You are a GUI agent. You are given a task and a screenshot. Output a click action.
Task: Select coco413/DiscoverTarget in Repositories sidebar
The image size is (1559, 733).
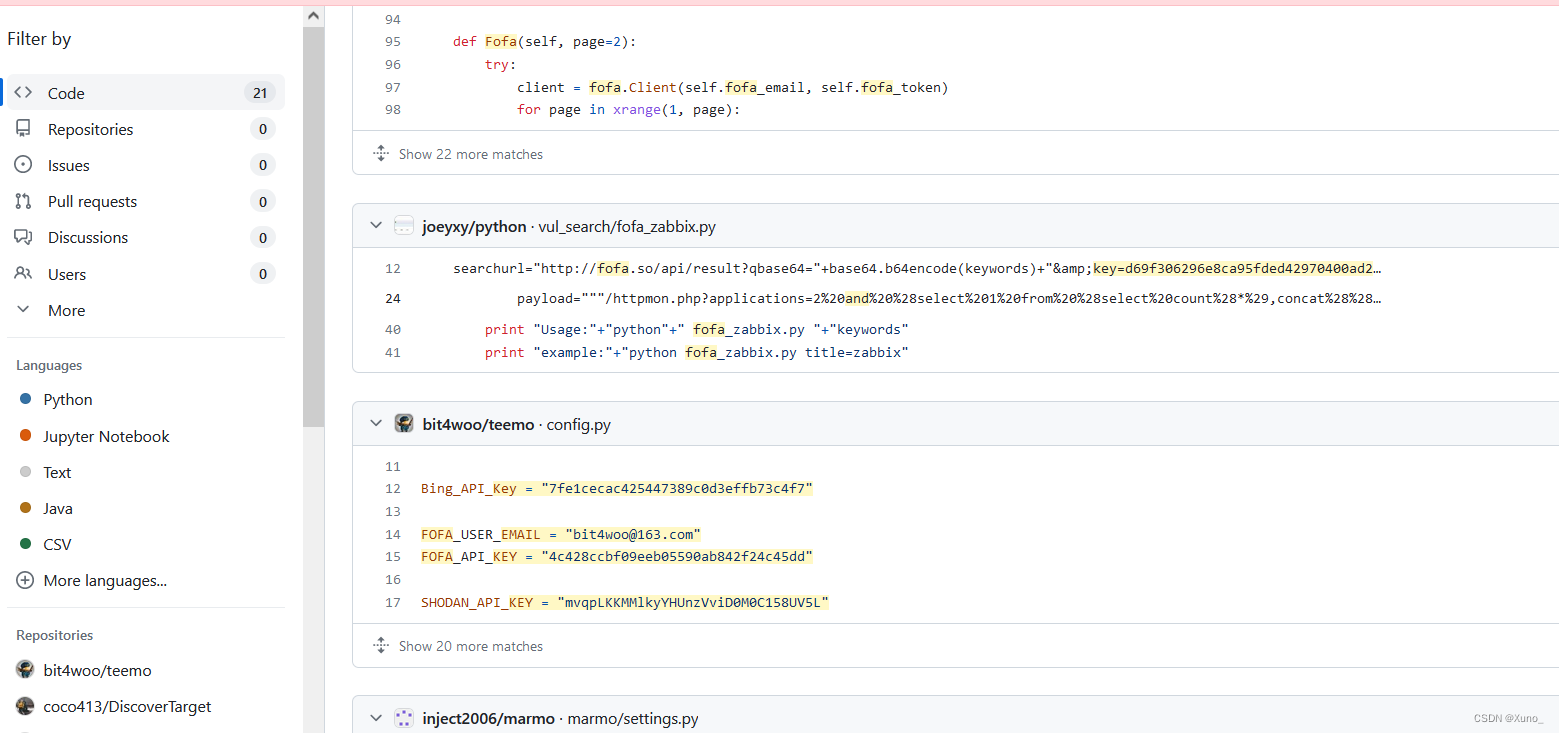pyautogui.click(x=128, y=706)
